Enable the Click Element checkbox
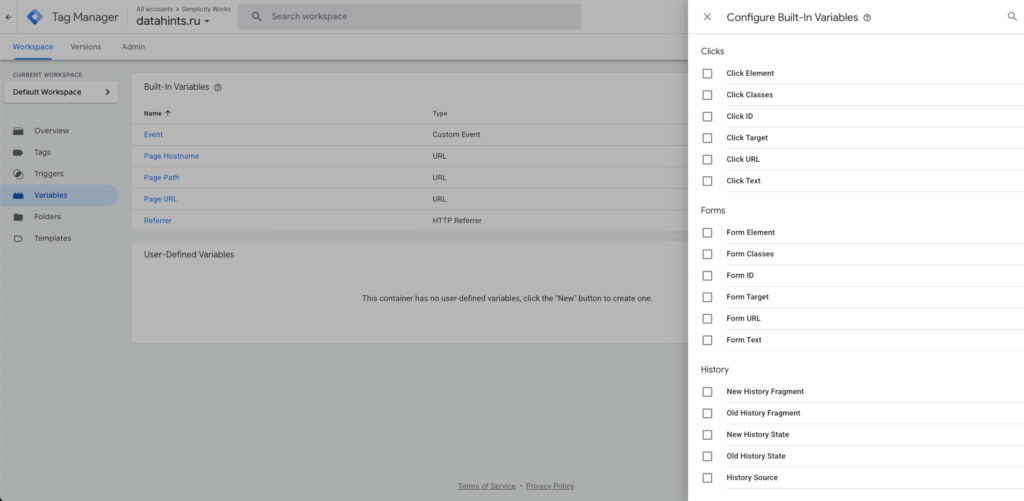 tap(707, 74)
